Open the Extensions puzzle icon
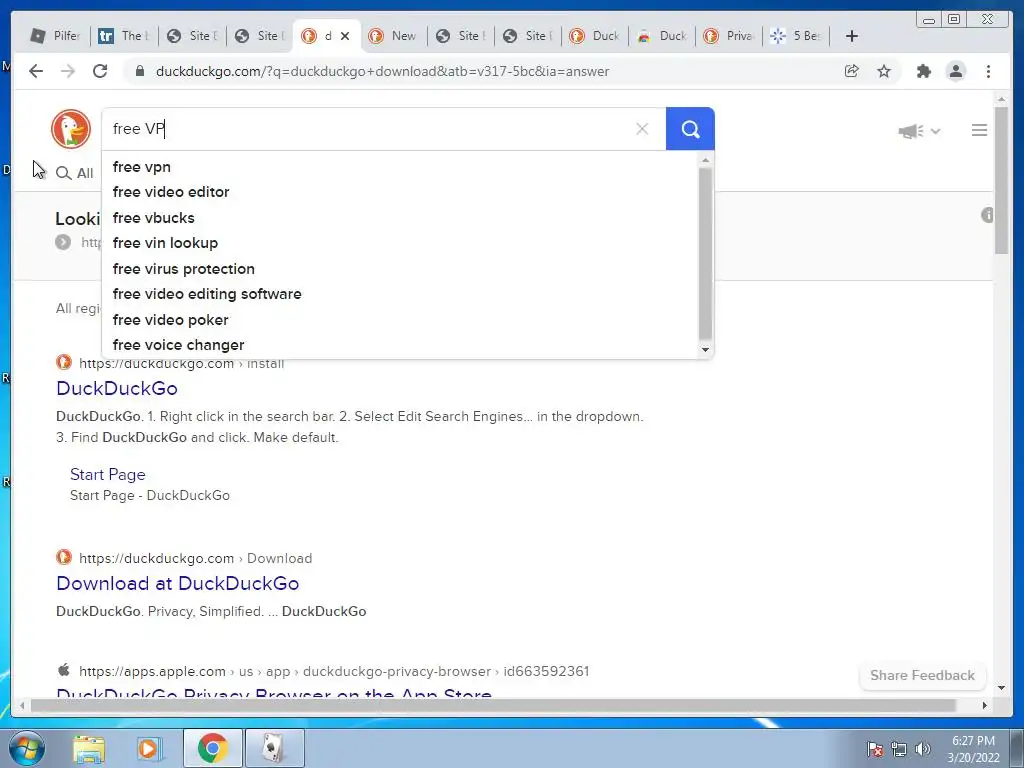This screenshot has width=1024, height=768. [923, 71]
